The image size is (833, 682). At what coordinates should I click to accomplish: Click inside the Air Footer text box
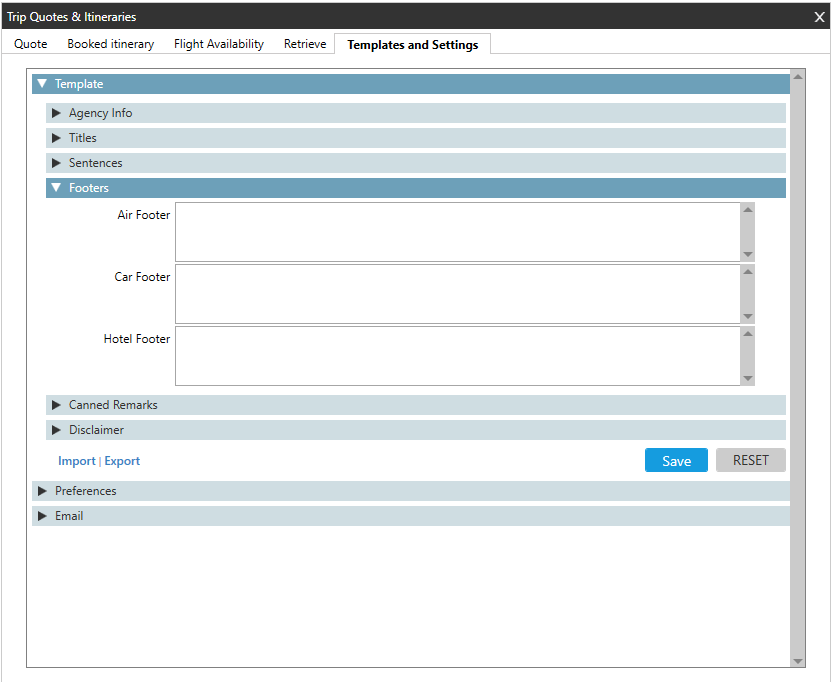[x=457, y=232]
